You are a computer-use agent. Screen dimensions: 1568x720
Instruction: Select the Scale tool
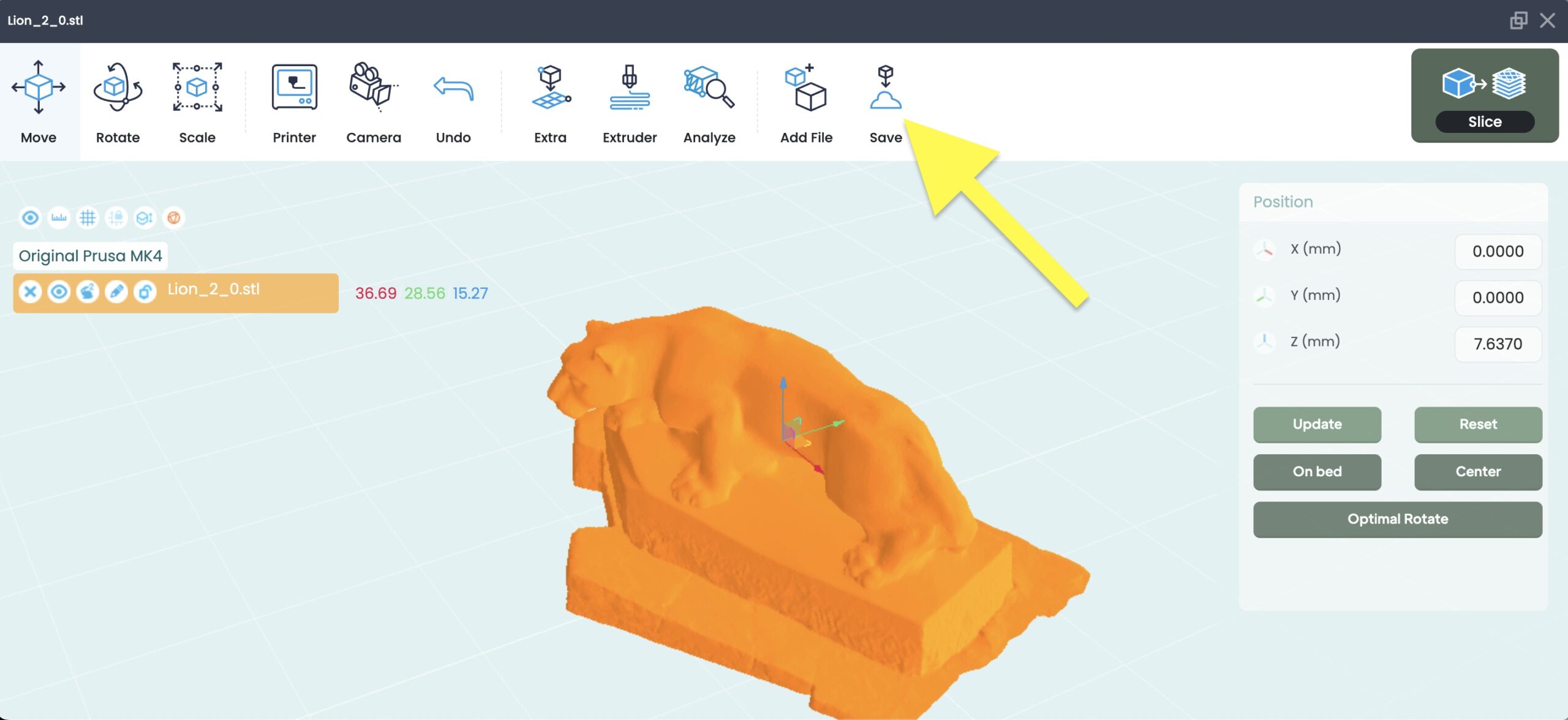(197, 102)
